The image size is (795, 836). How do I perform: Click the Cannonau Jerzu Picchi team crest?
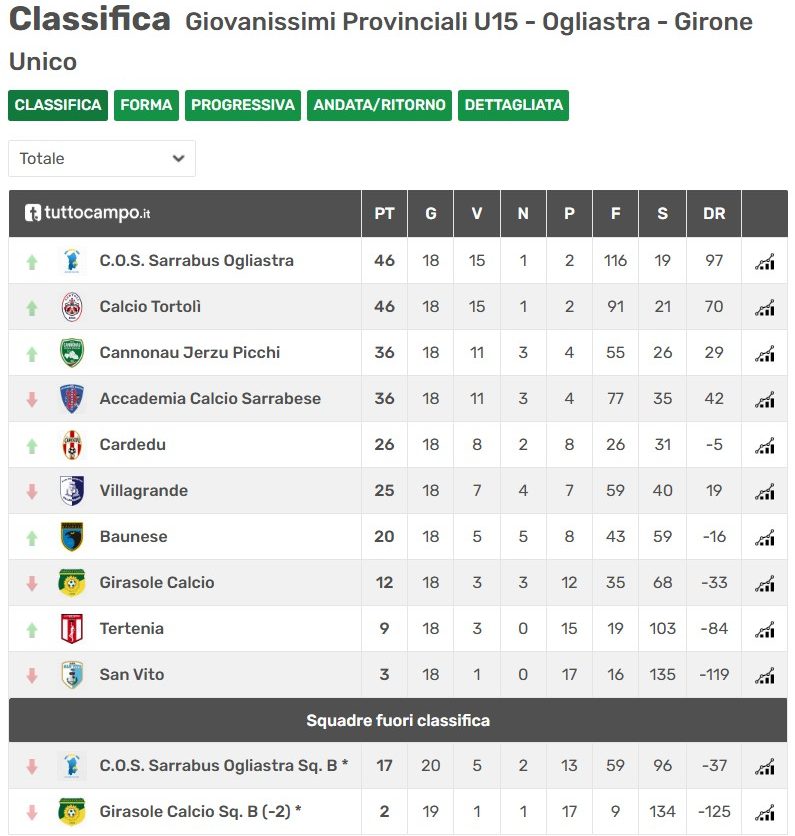(x=71, y=352)
